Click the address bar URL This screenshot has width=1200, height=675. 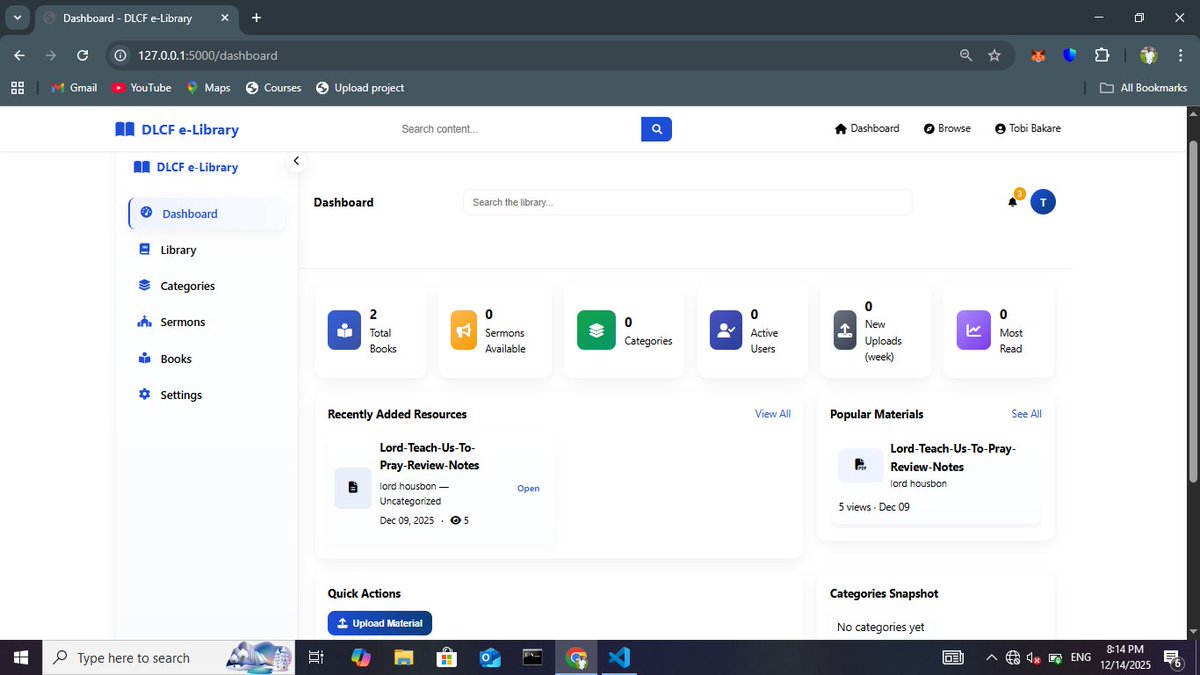point(208,55)
